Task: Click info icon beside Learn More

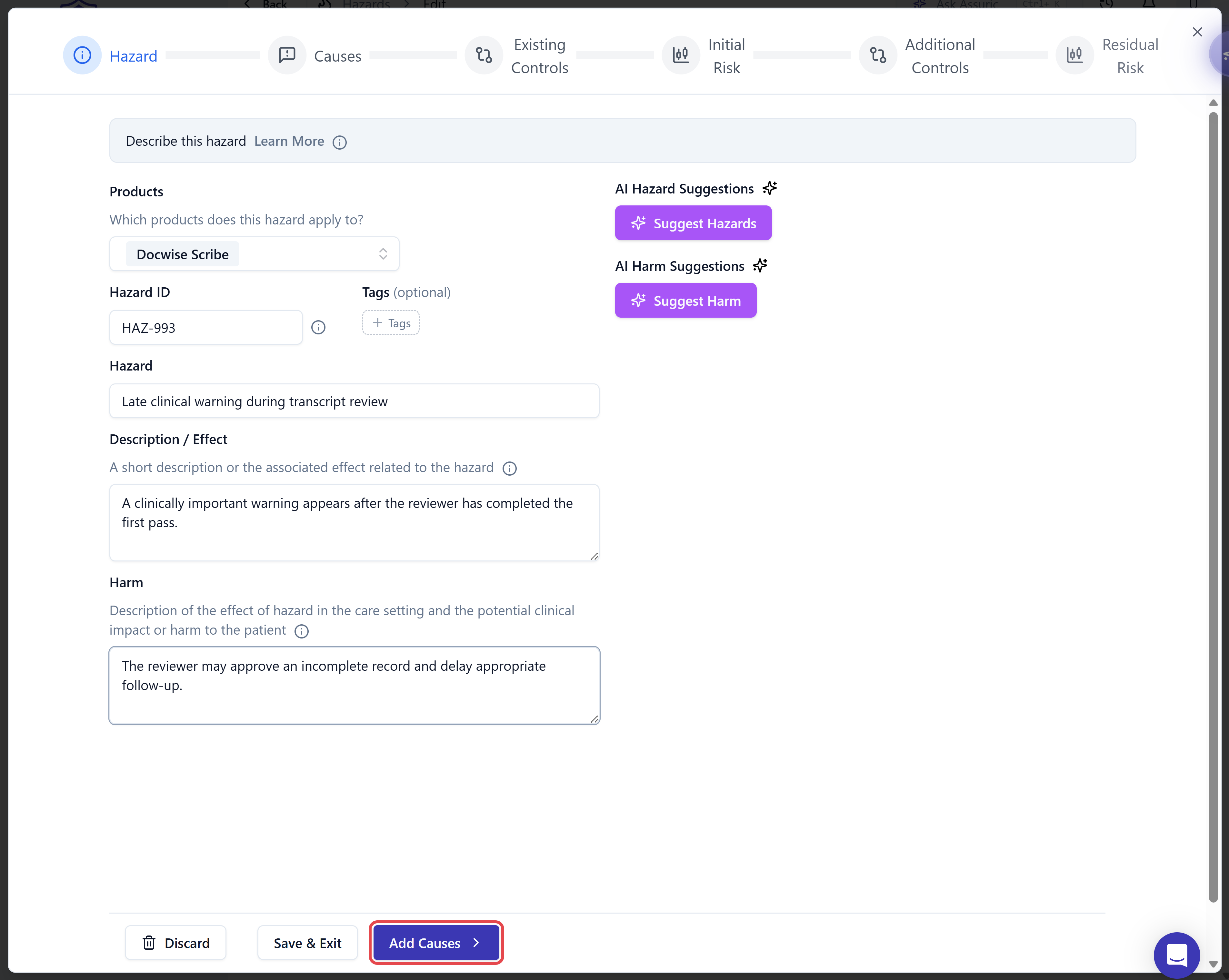Action: coord(340,142)
